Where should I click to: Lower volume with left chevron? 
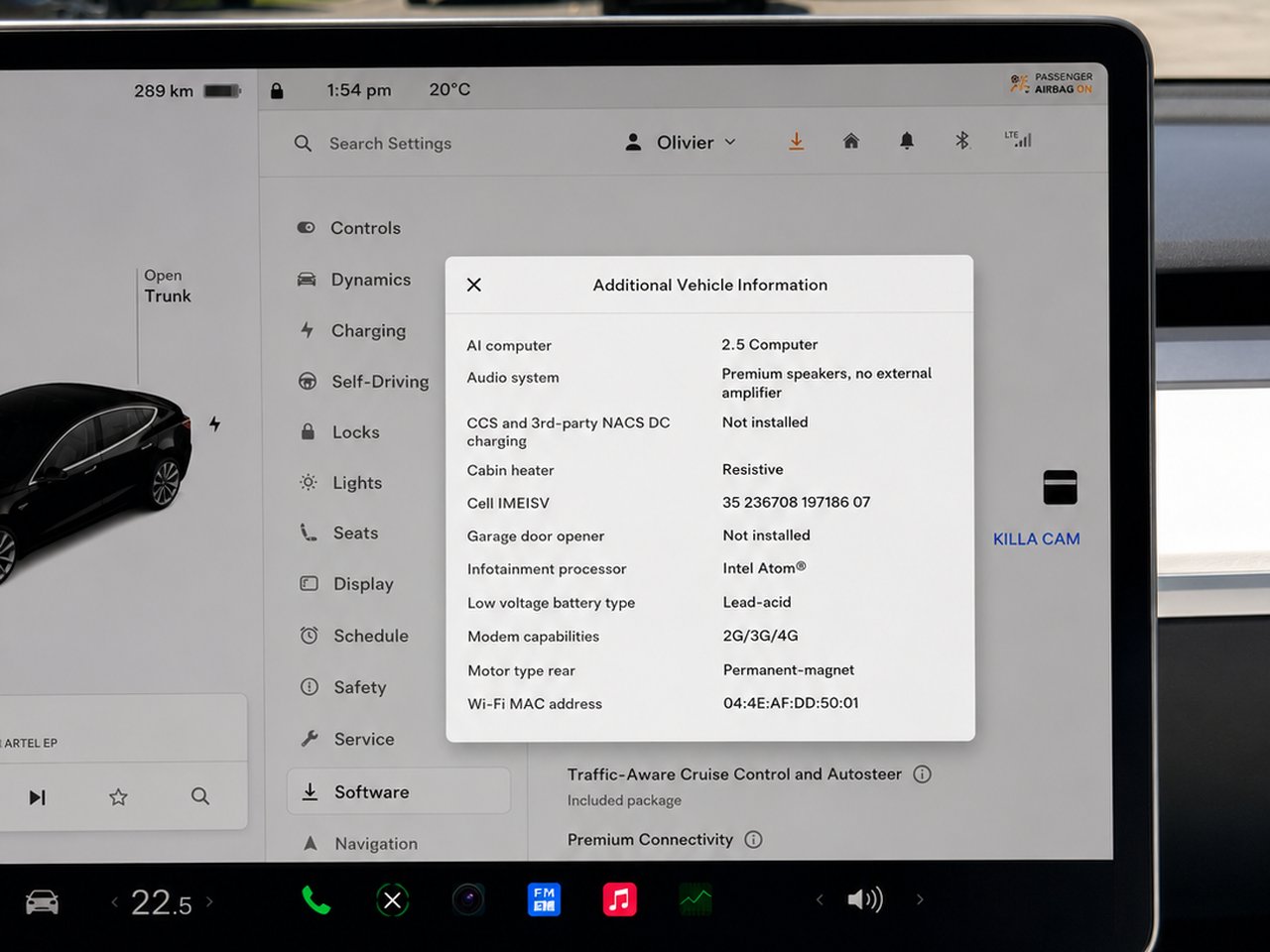pyautogui.click(x=820, y=900)
